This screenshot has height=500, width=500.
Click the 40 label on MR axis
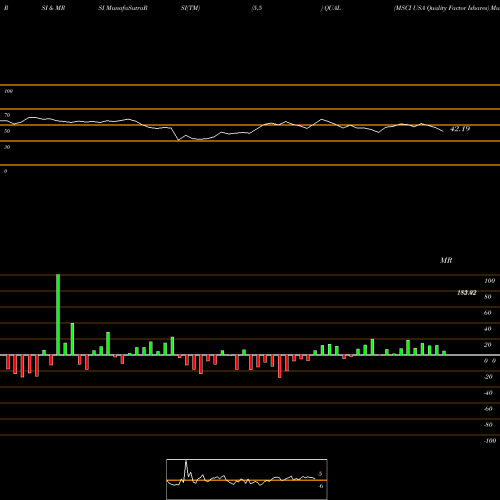tap(488, 329)
